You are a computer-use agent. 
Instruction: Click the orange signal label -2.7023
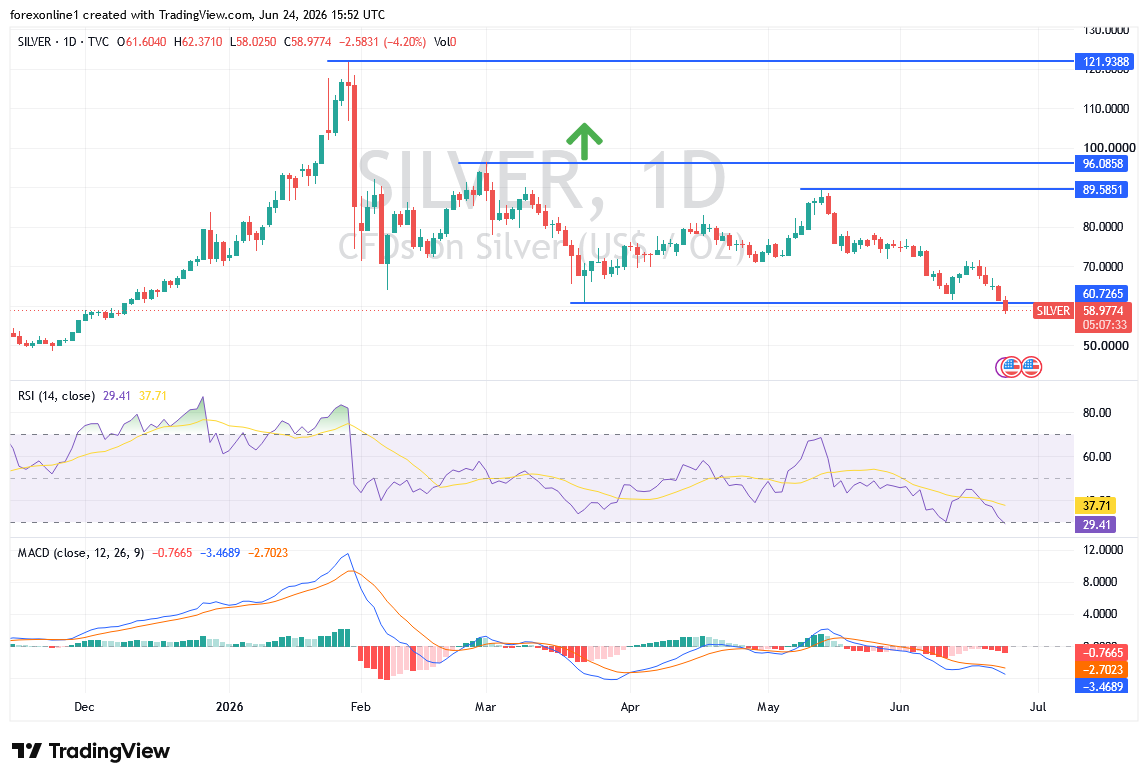coord(1102,670)
